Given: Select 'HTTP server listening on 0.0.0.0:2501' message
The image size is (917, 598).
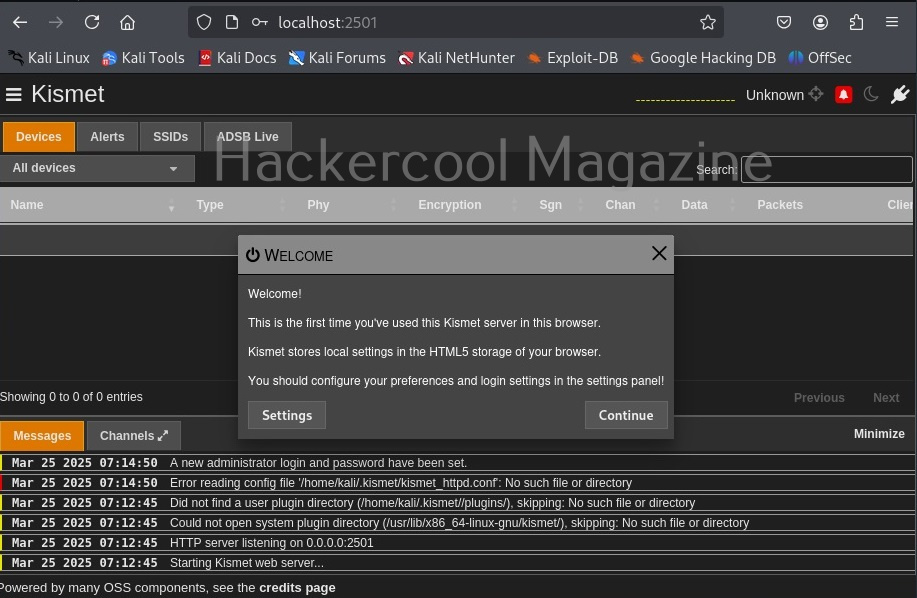Looking at the screenshot, I should click(x=458, y=542).
